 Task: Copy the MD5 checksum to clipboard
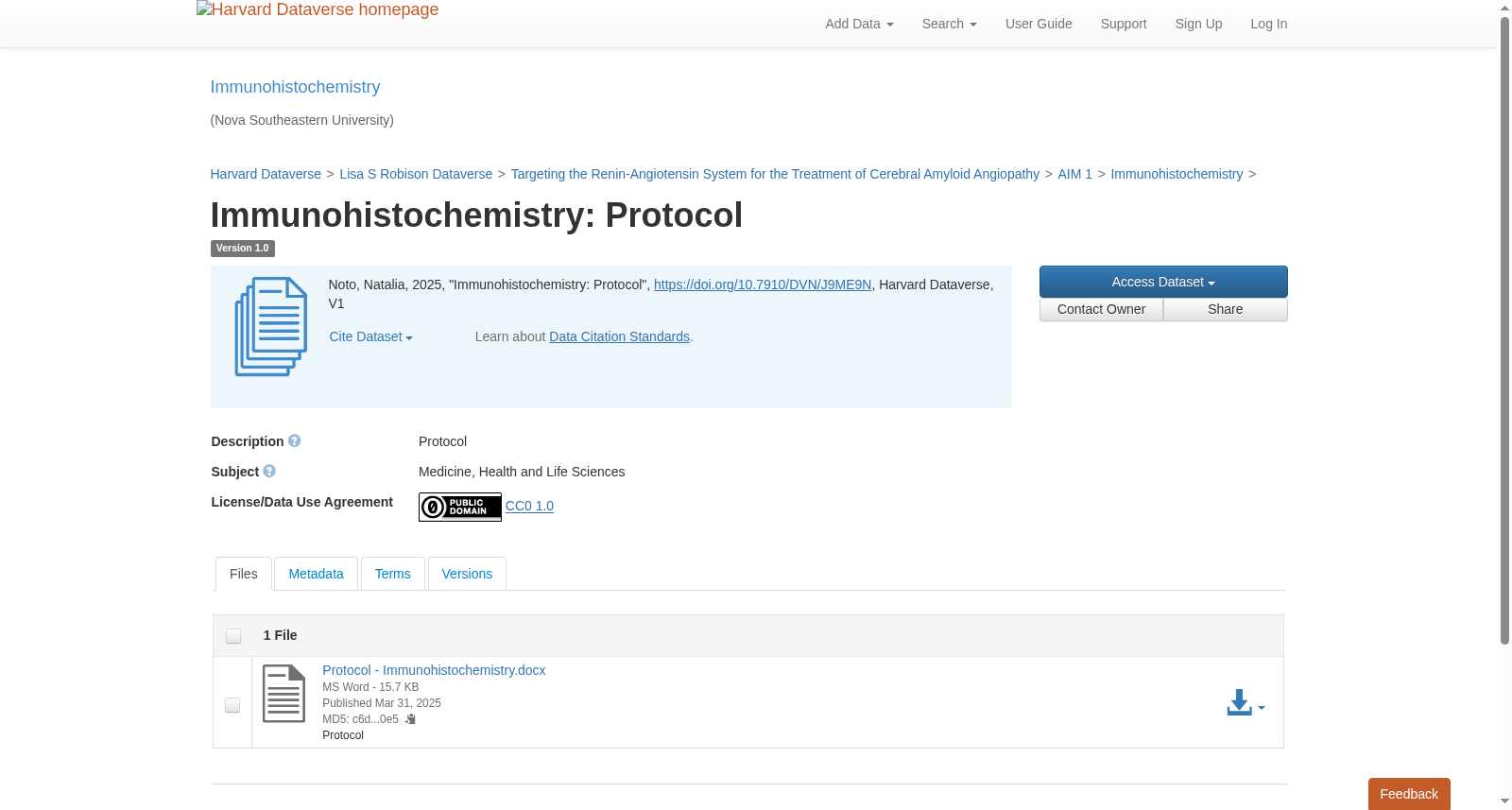click(x=410, y=719)
